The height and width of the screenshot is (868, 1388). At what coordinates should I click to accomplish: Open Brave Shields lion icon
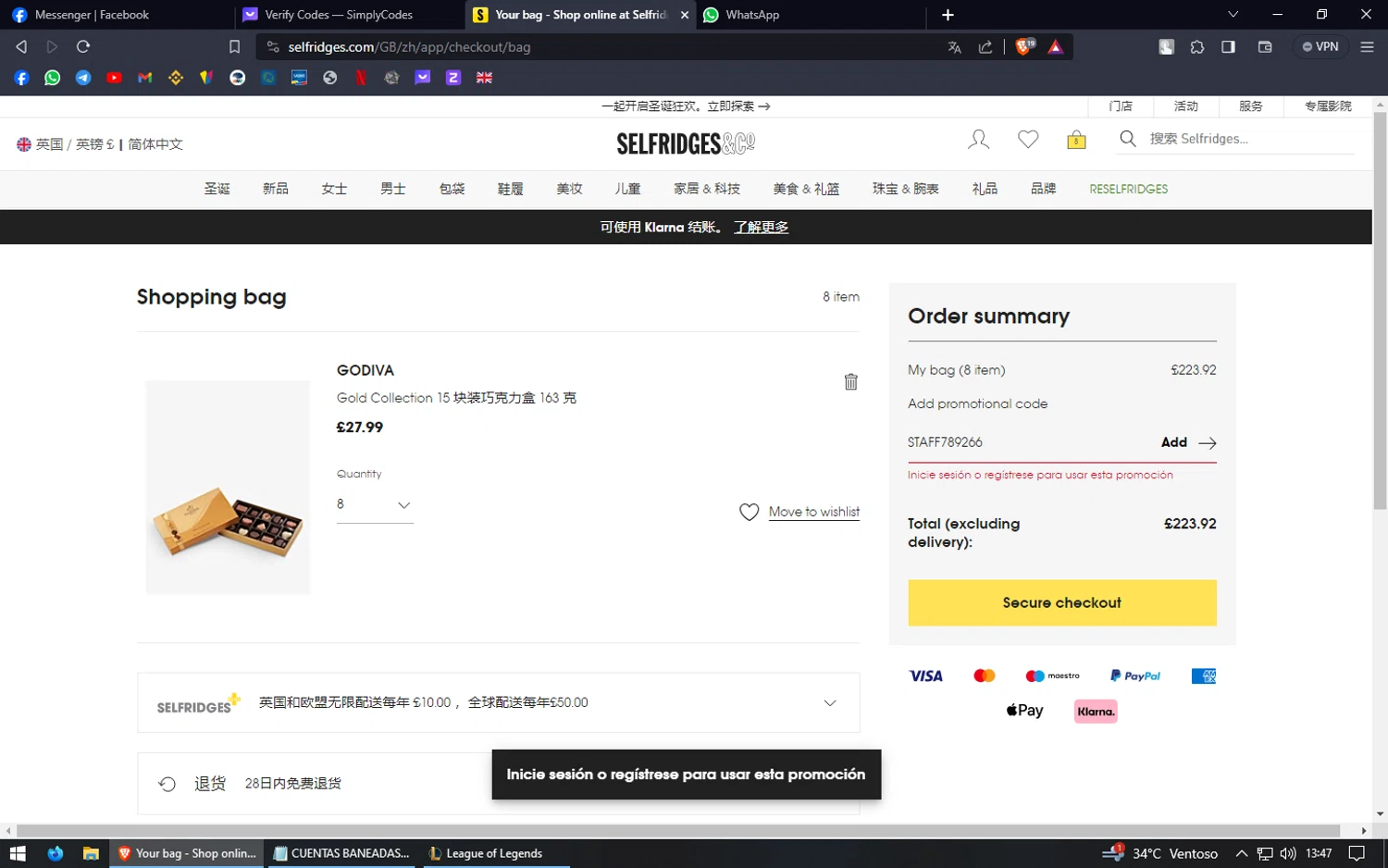[x=1024, y=46]
